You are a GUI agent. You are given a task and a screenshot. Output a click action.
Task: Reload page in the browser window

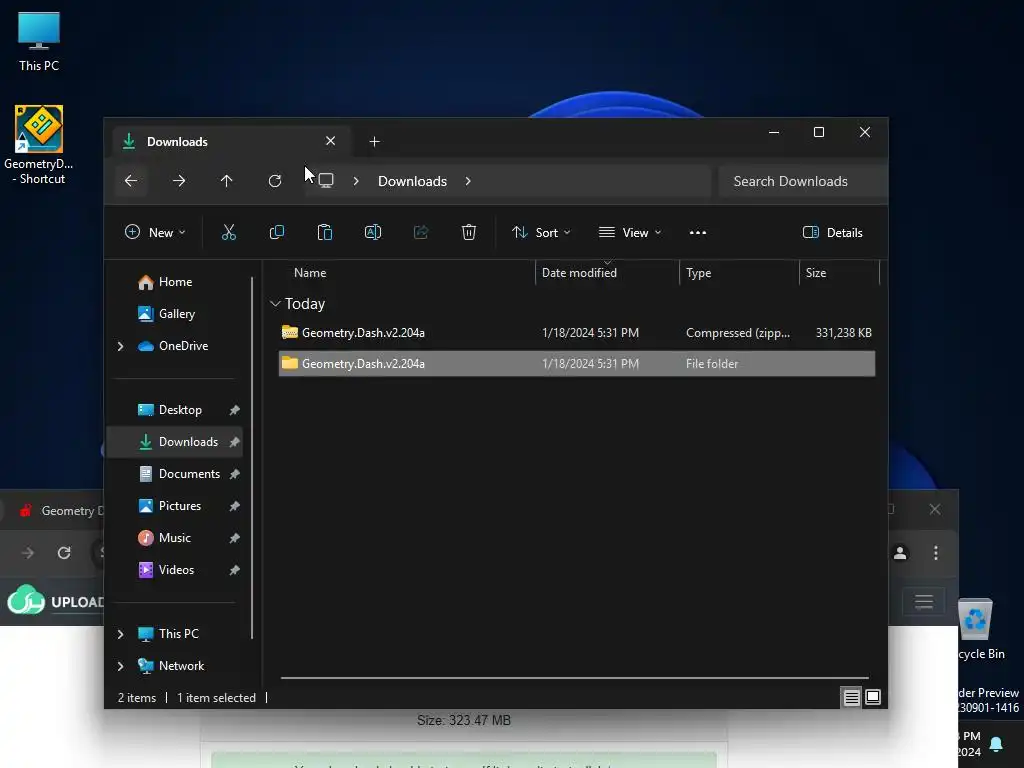pos(64,553)
